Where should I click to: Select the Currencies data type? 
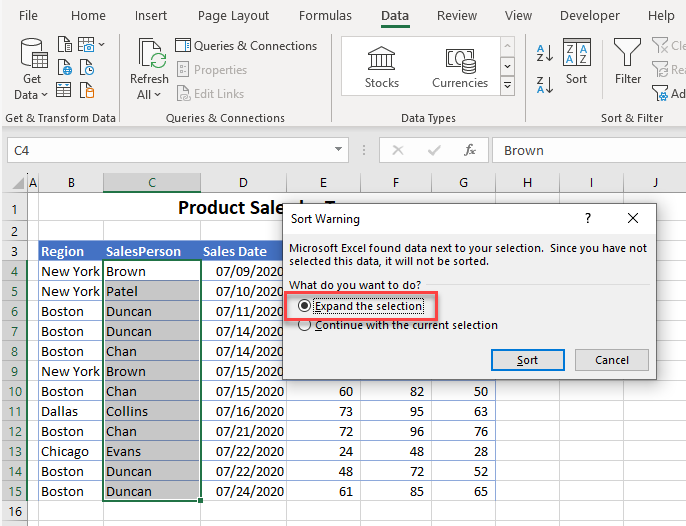click(459, 66)
